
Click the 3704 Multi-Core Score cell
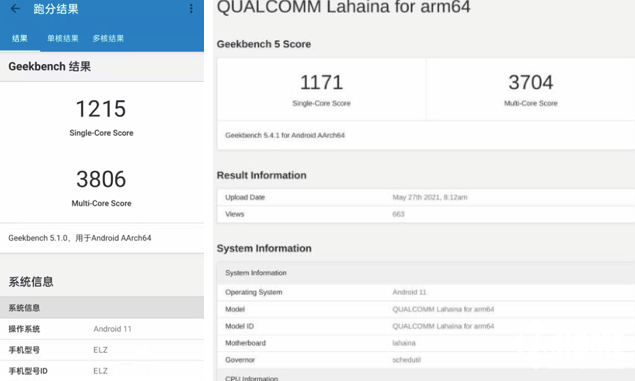[531, 89]
